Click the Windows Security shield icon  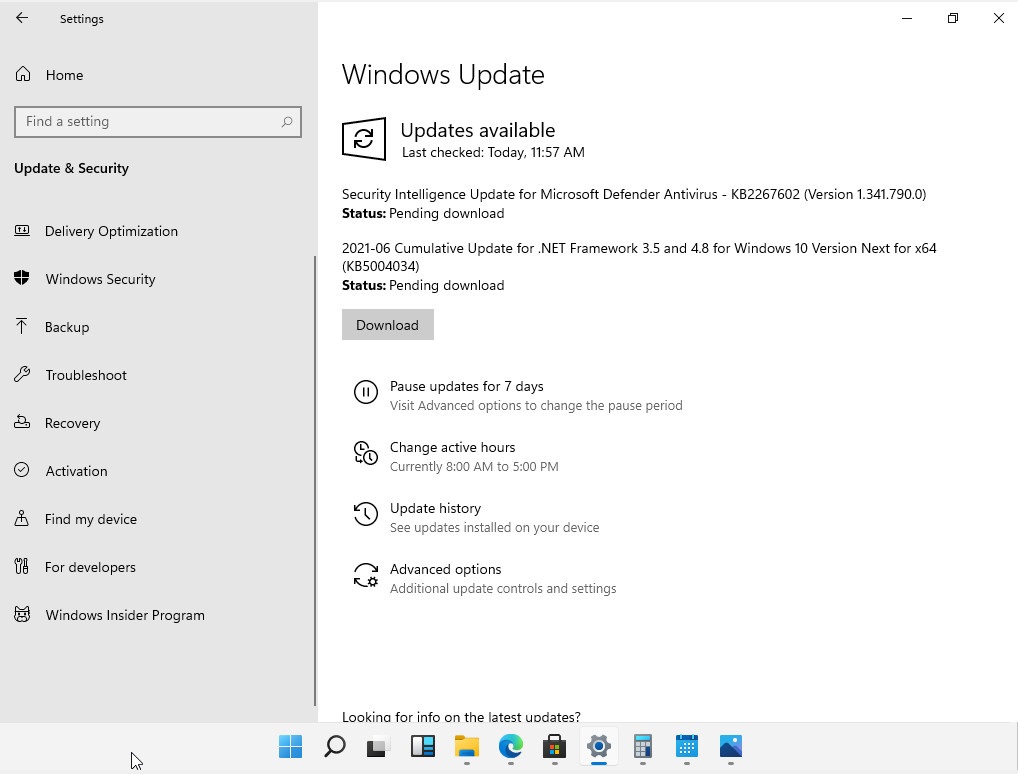(22, 278)
